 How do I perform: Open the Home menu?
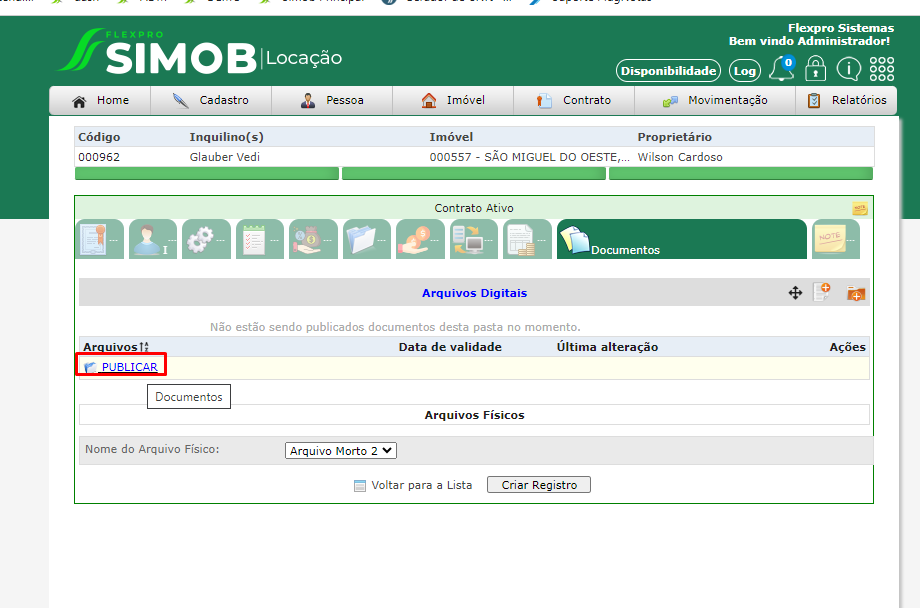(100, 100)
